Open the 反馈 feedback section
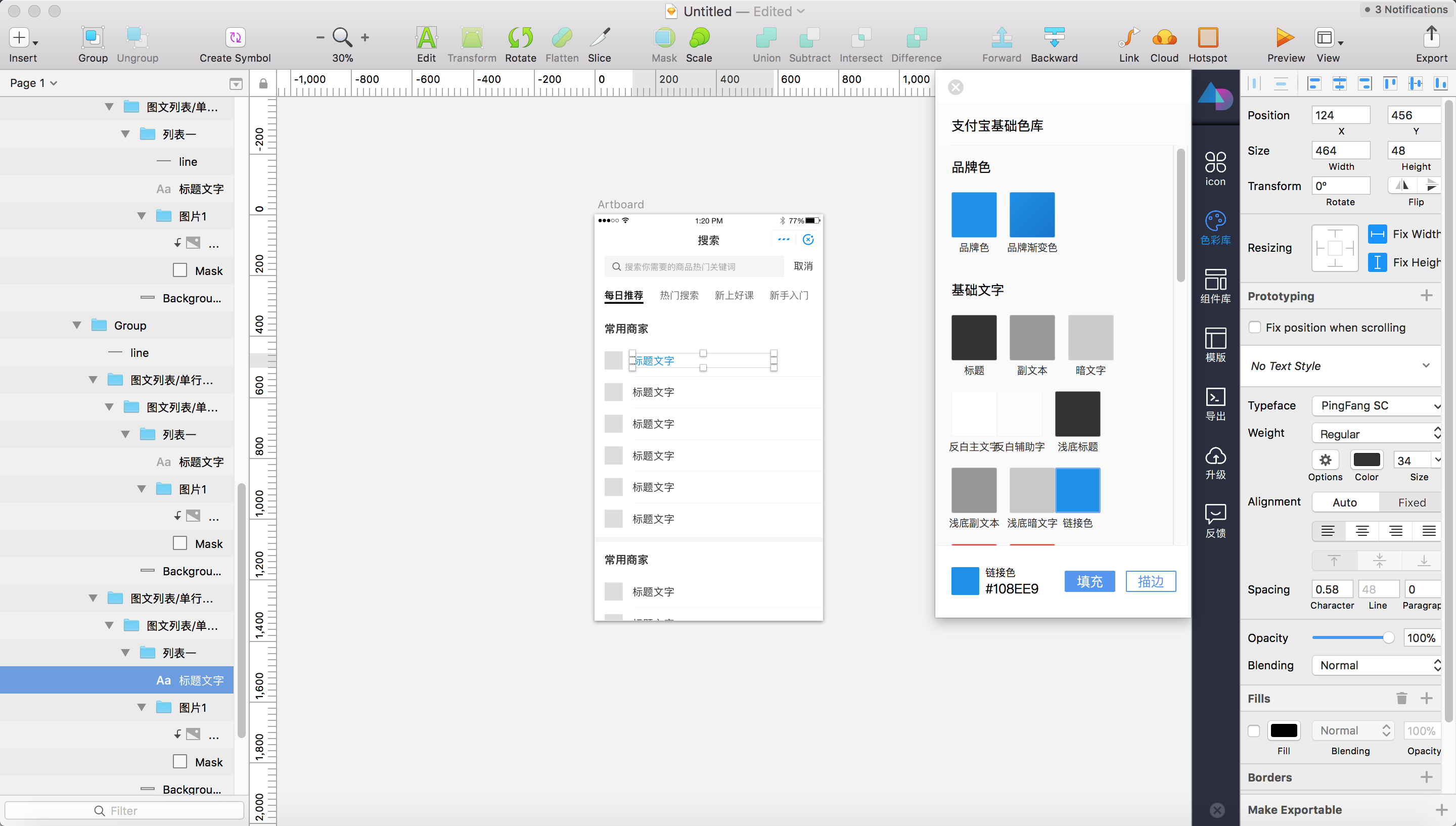This screenshot has height=826, width=1456. coord(1215,520)
